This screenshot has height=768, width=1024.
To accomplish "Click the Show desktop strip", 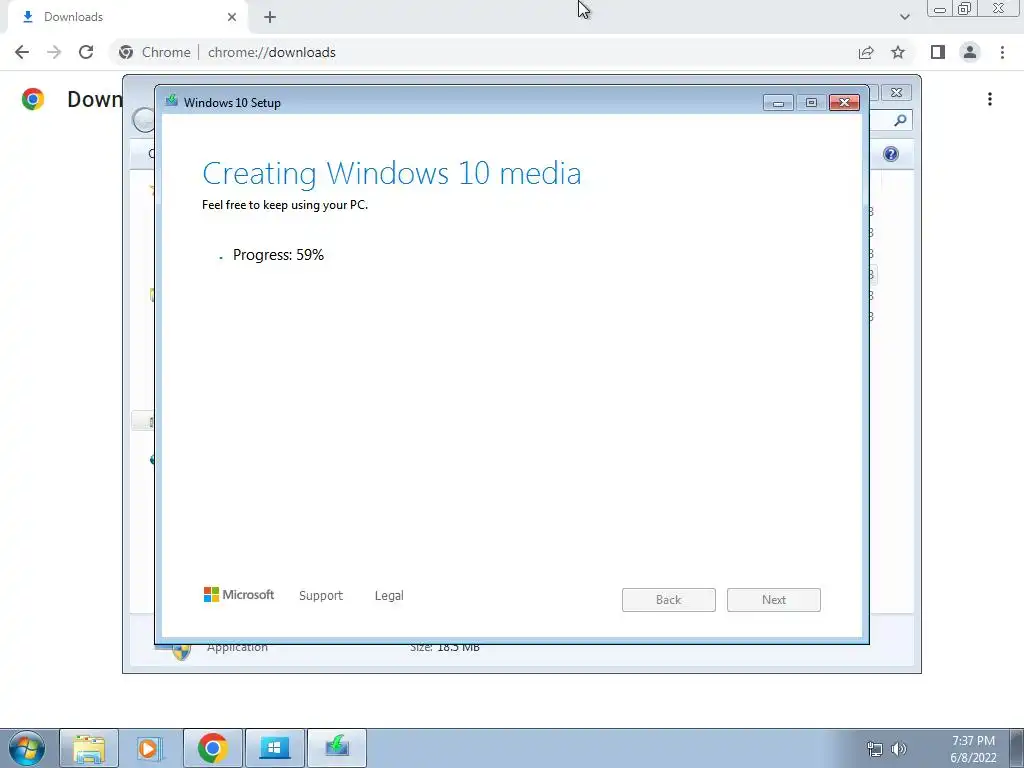I will (1017, 748).
